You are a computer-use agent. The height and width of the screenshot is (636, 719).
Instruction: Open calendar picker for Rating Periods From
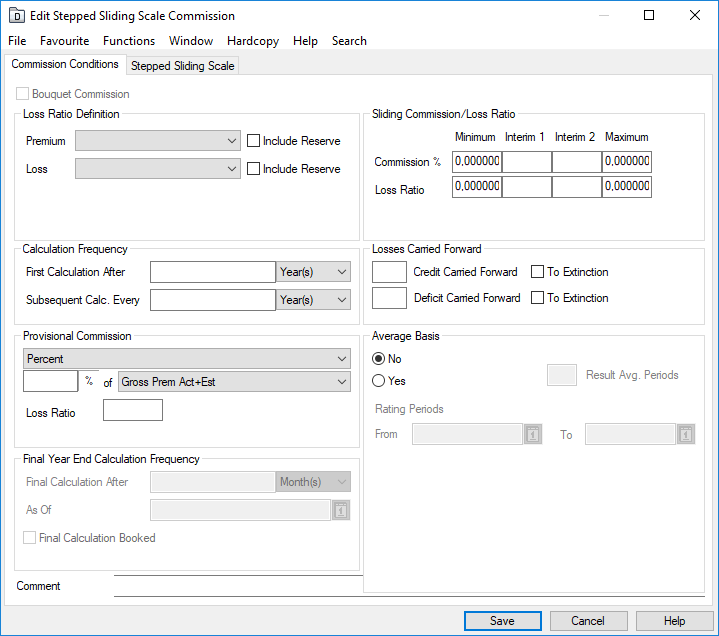click(533, 435)
